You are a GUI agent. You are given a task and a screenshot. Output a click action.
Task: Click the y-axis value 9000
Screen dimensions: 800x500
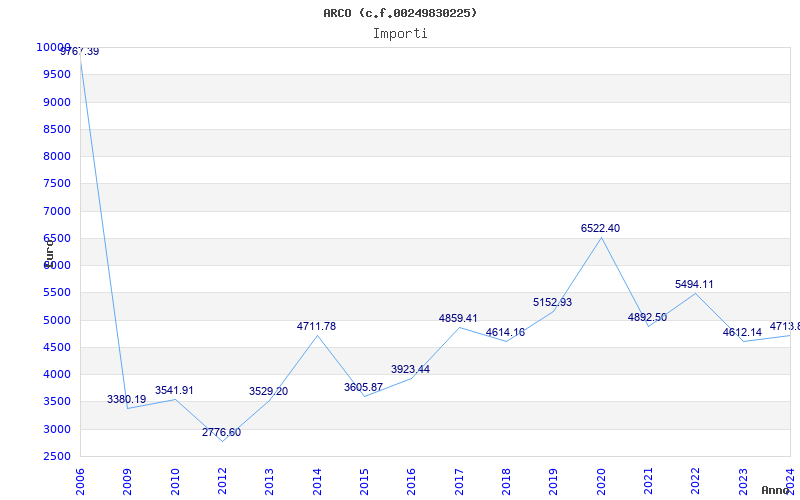57,102
